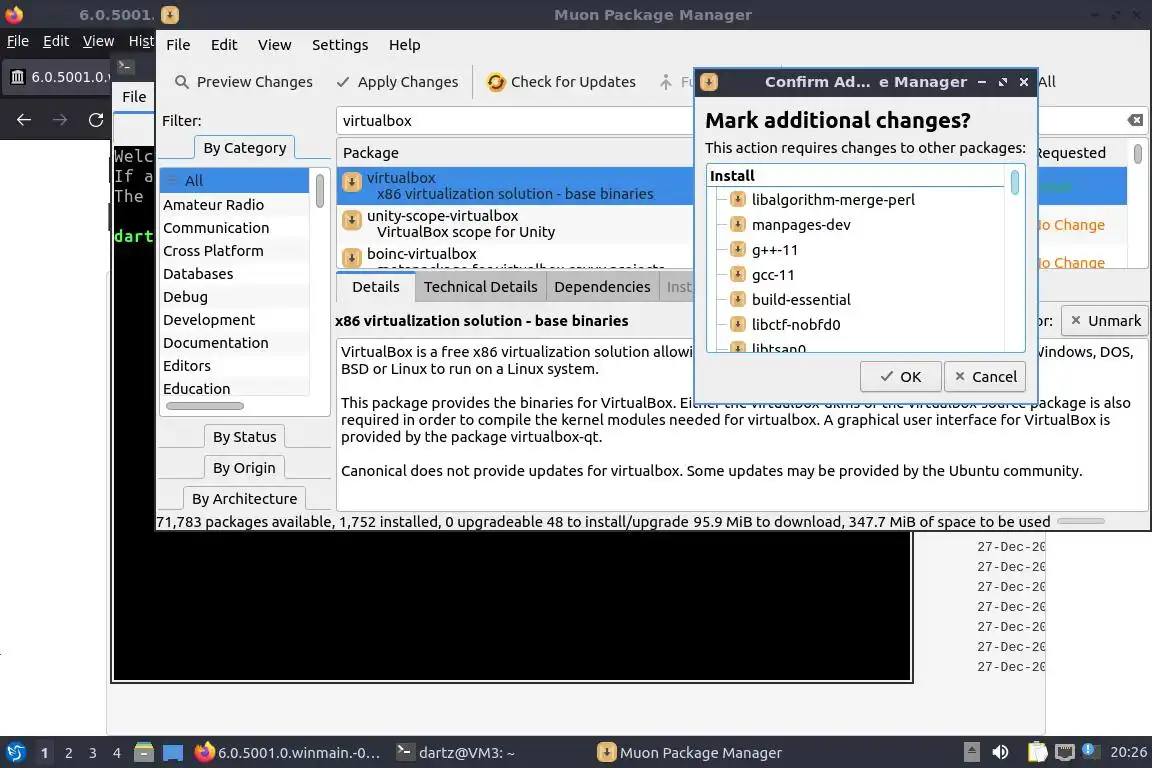Click the clipboard icon in system tray
Image resolution: width=1152 pixels, height=768 pixels.
pos(1037,753)
